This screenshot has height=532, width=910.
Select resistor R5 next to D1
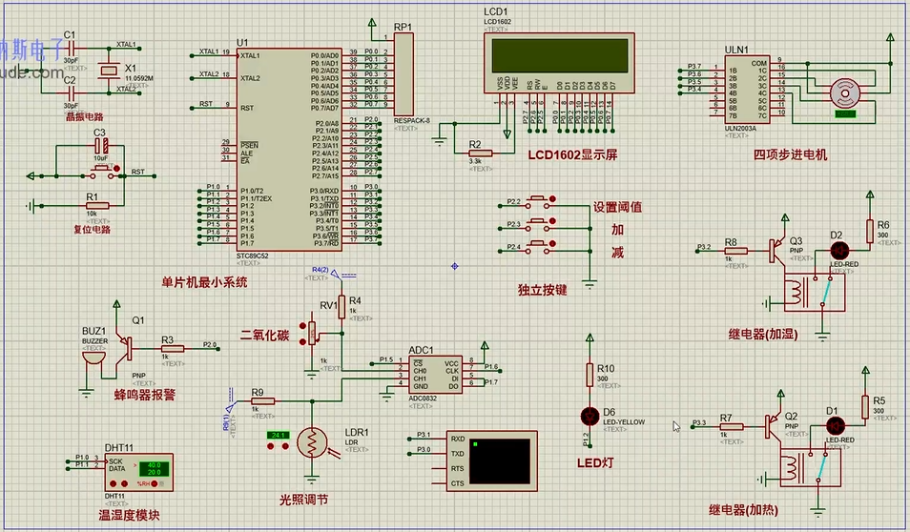pyautogui.click(x=865, y=407)
